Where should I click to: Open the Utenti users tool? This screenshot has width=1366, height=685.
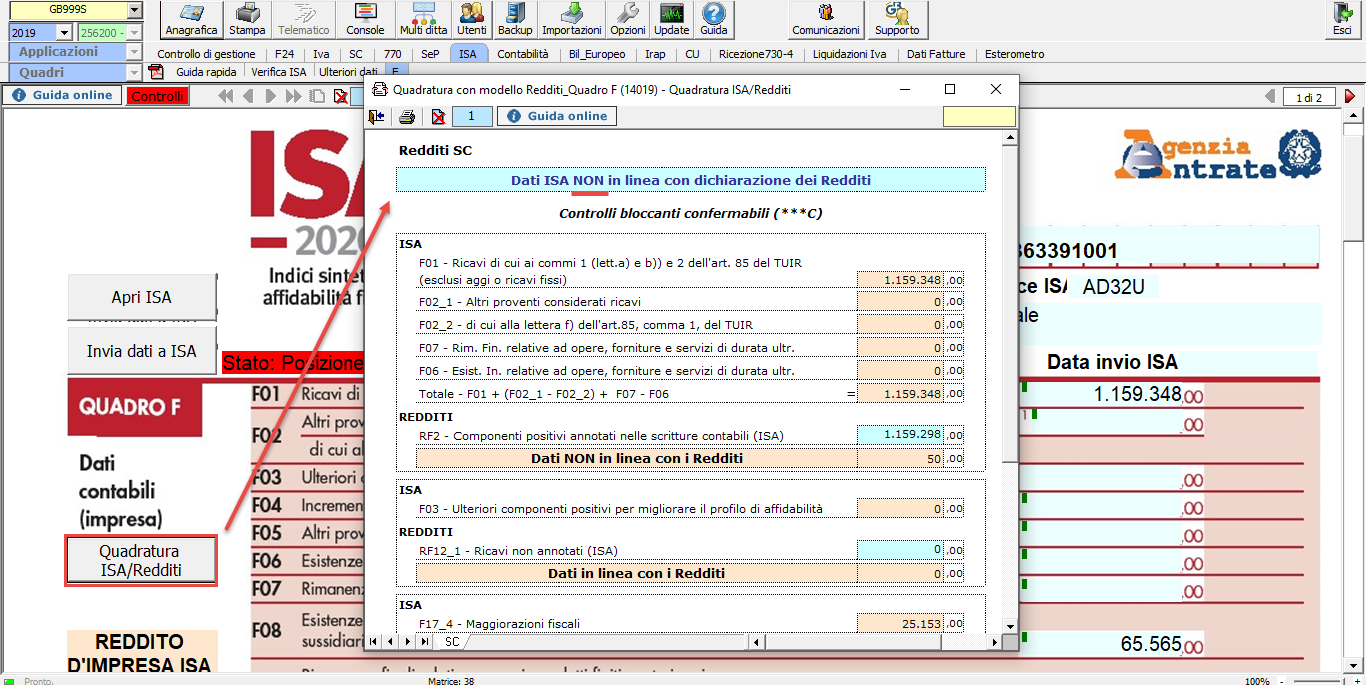coord(472,19)
